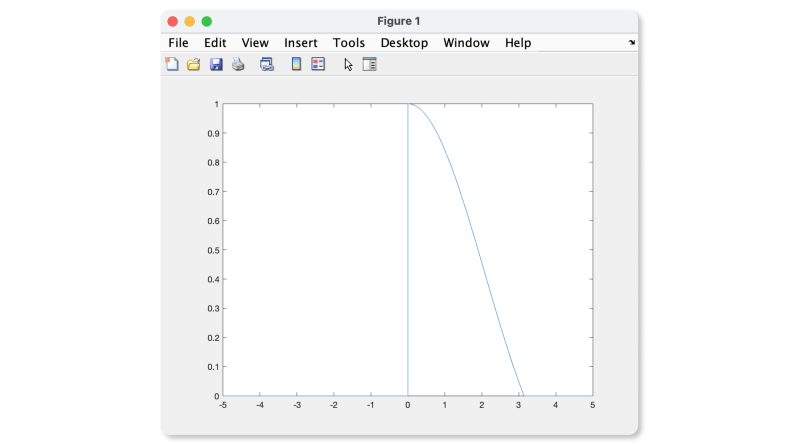Insert a colorbar from the toolbar
The image size is (798, 444).
click(x=296, y=64)
